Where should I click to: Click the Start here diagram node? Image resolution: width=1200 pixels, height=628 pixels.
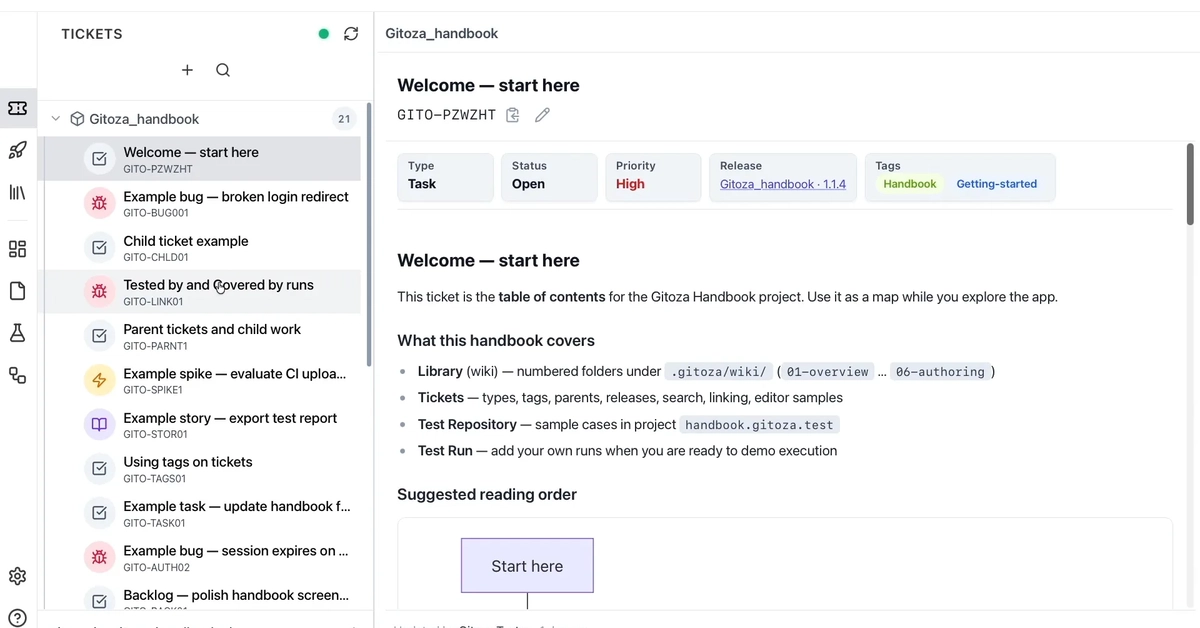point(527,566)
